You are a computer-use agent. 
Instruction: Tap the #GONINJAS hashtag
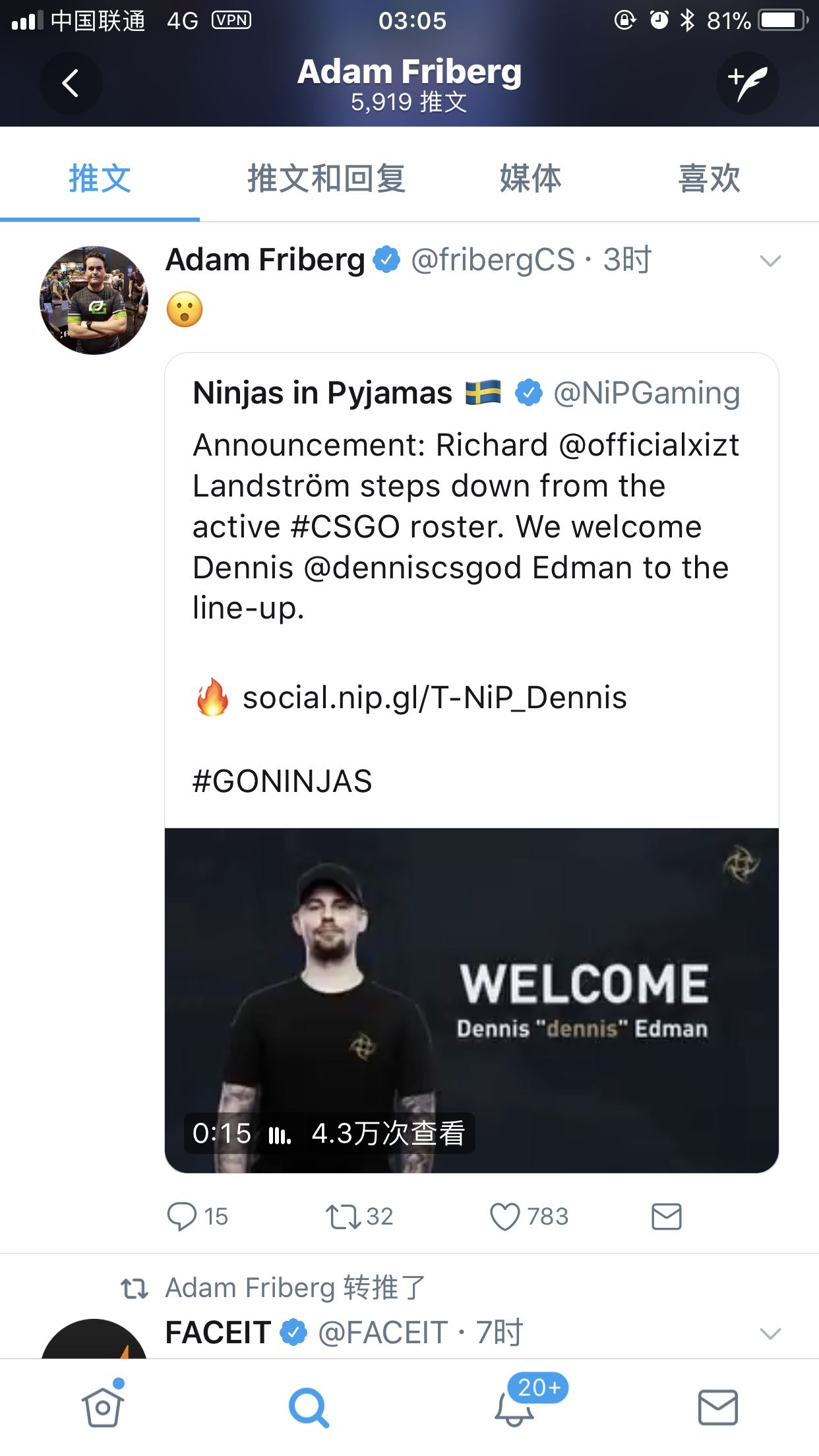point(282,781)
